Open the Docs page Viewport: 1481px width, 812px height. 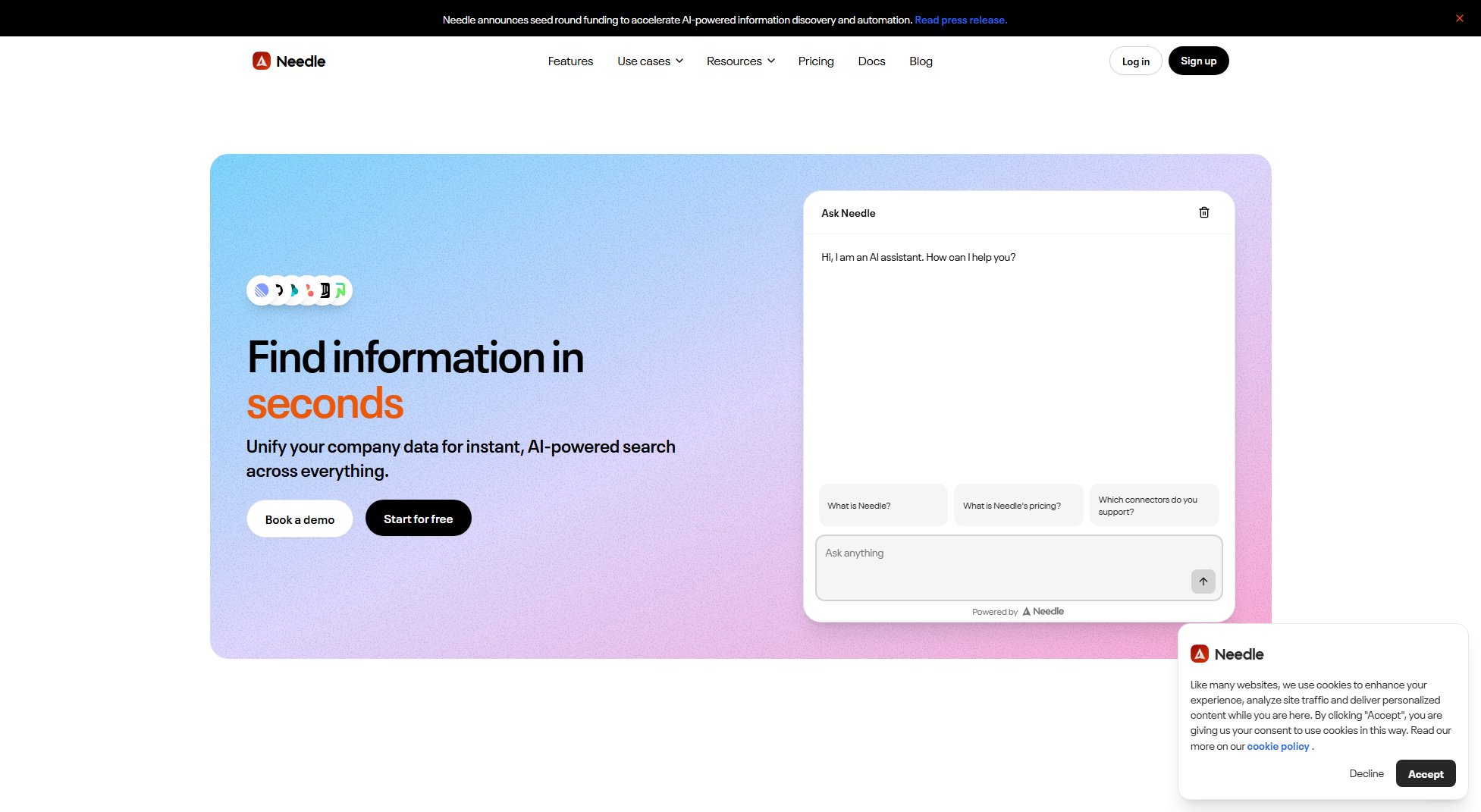pos(871,61)
